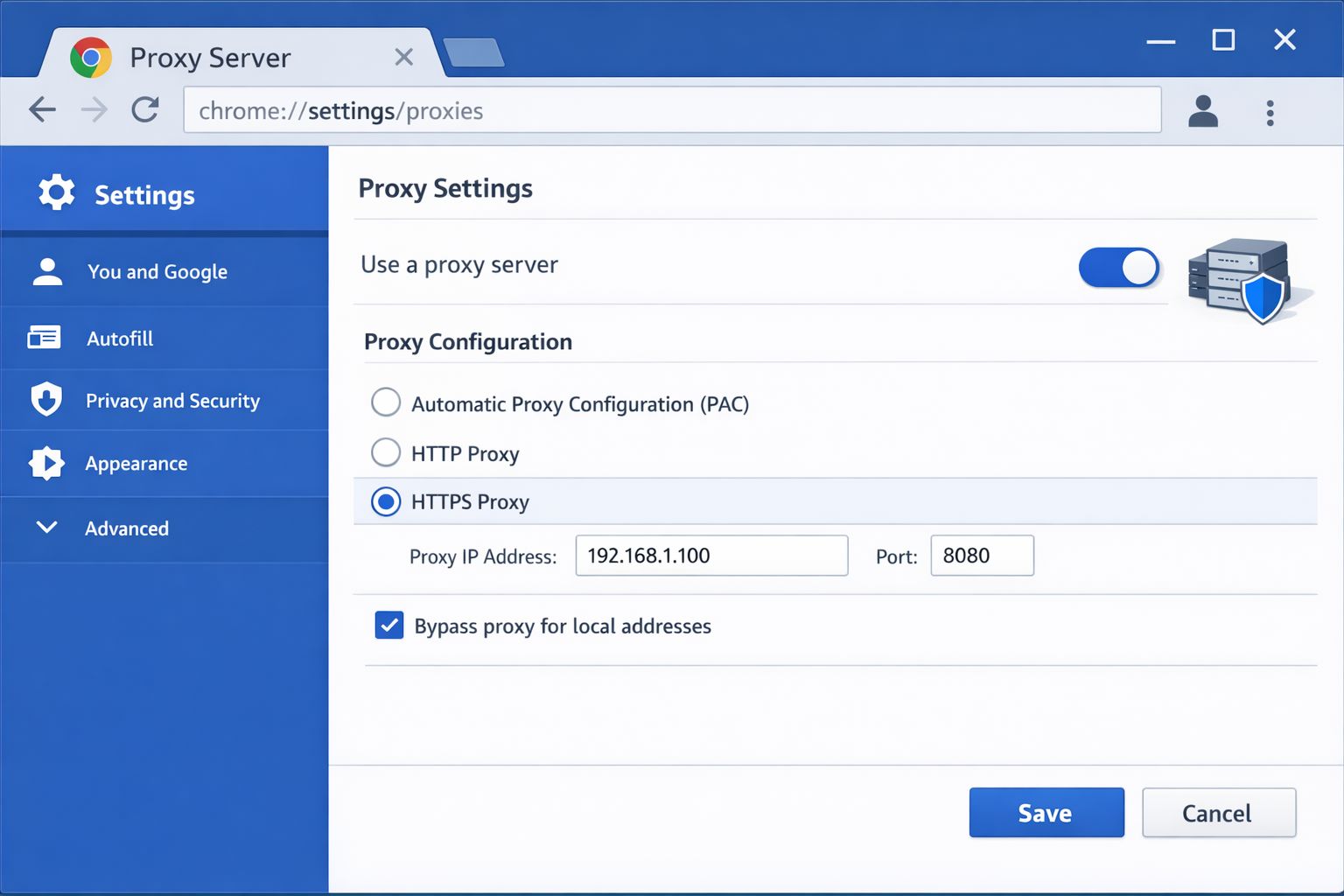Click the Chrome logo on the tab

90,58
